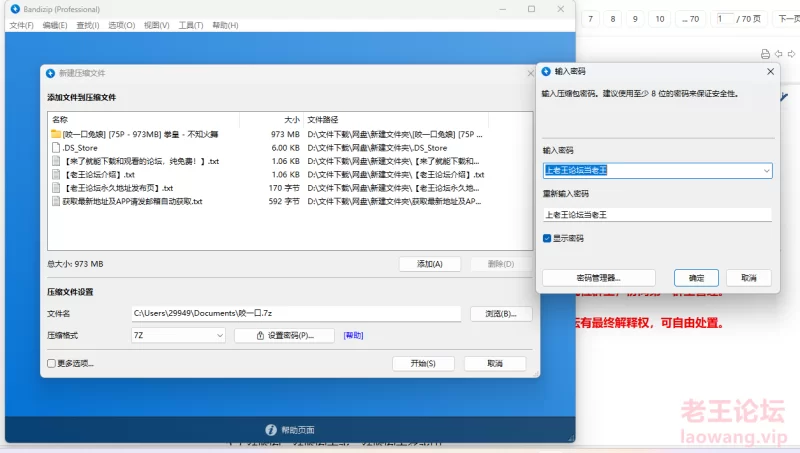Click the 下一页 next page button

tap(788, 19)
